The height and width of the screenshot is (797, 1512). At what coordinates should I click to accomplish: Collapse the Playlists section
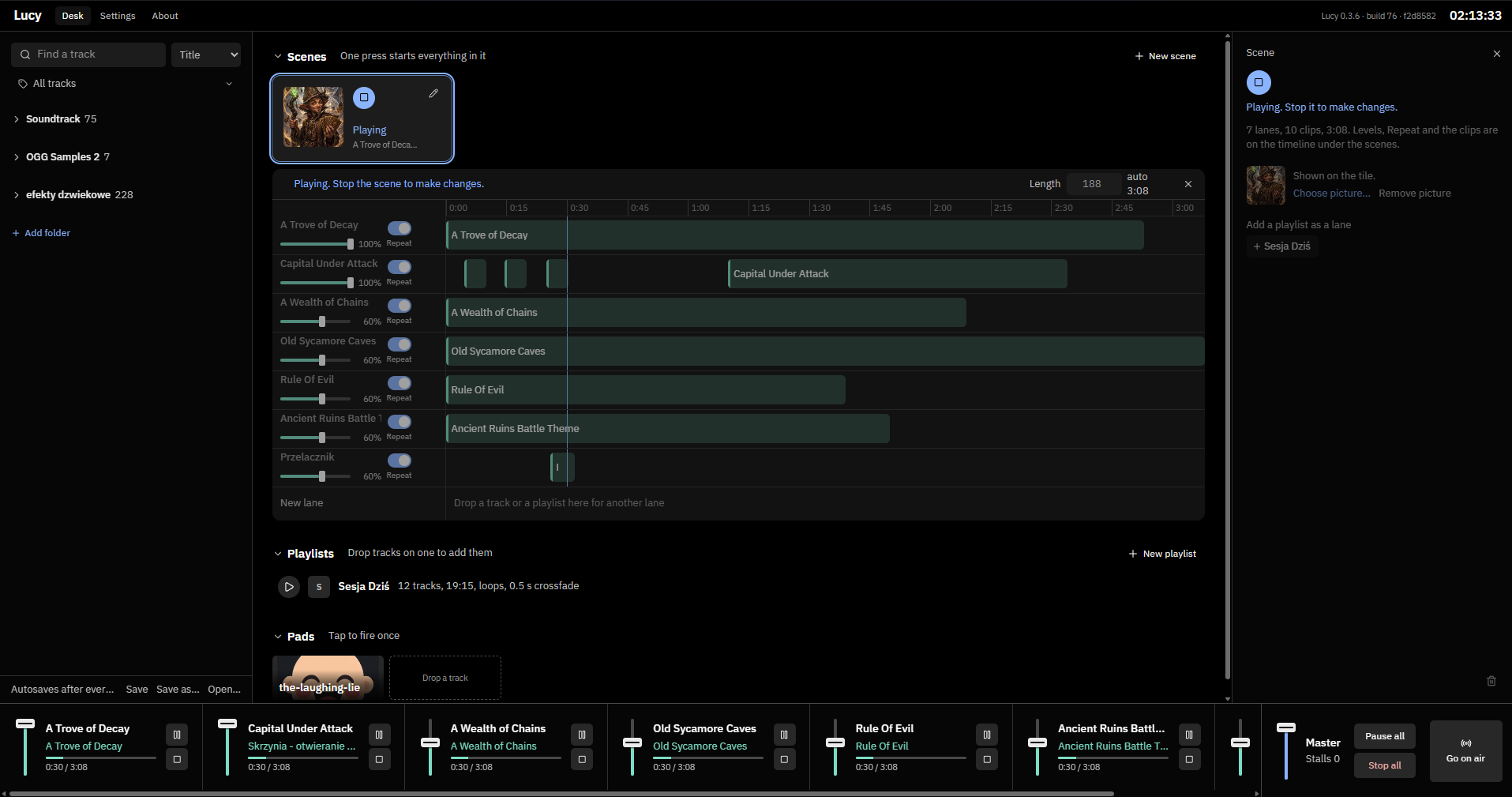click(x=278, y=554)
